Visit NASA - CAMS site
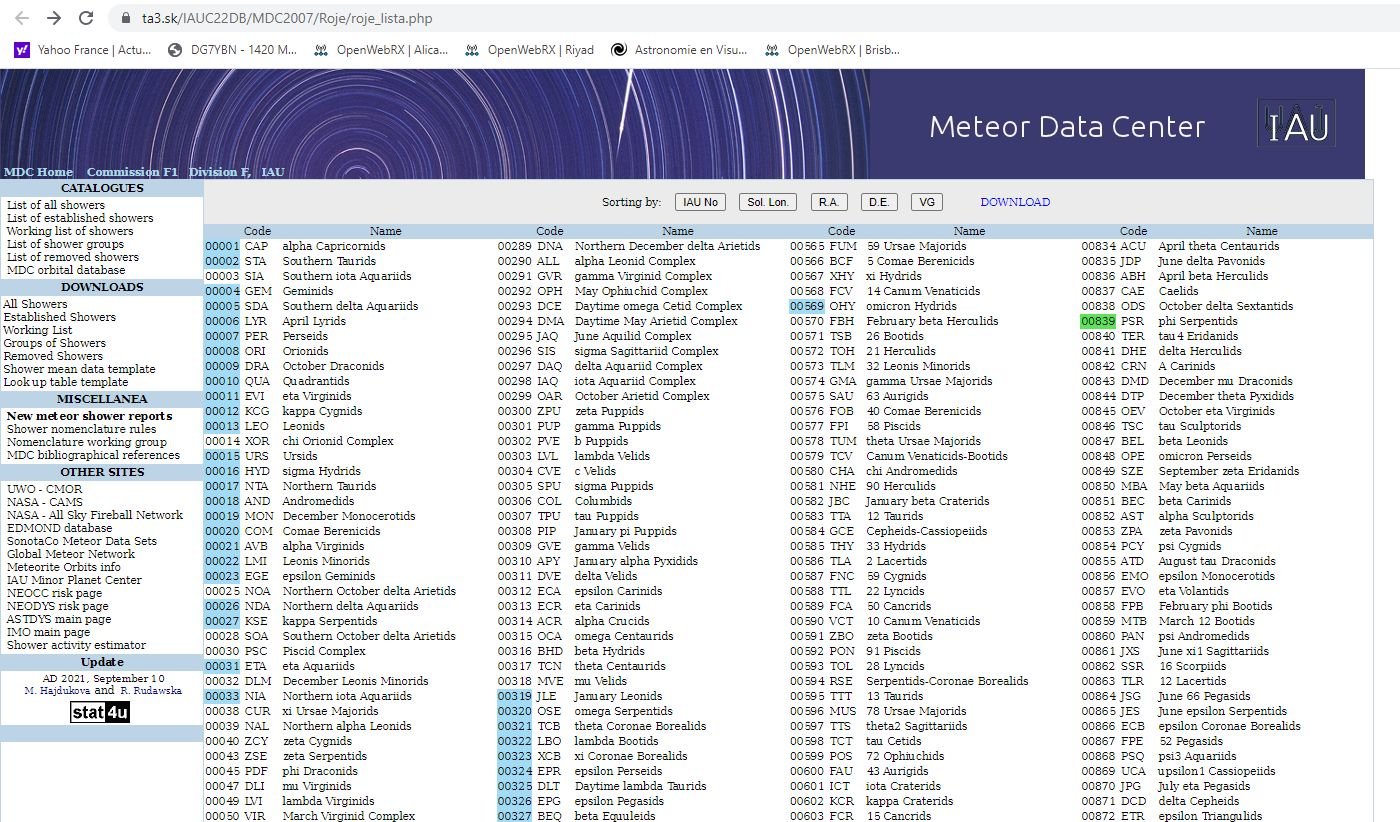Screen dimensions: 1400x822 (46, 502)
